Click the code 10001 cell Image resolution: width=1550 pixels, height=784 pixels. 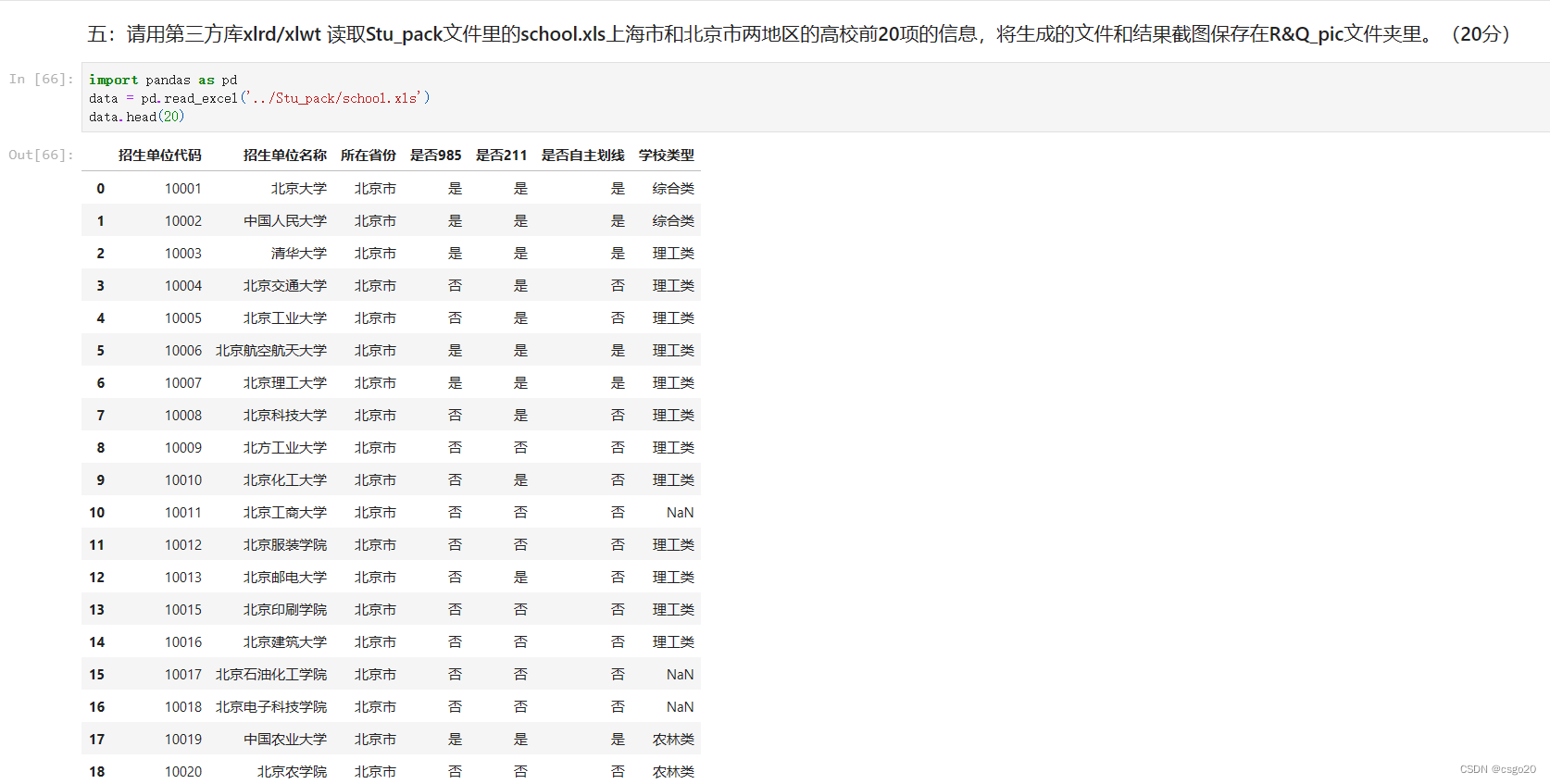click(182, 189)
